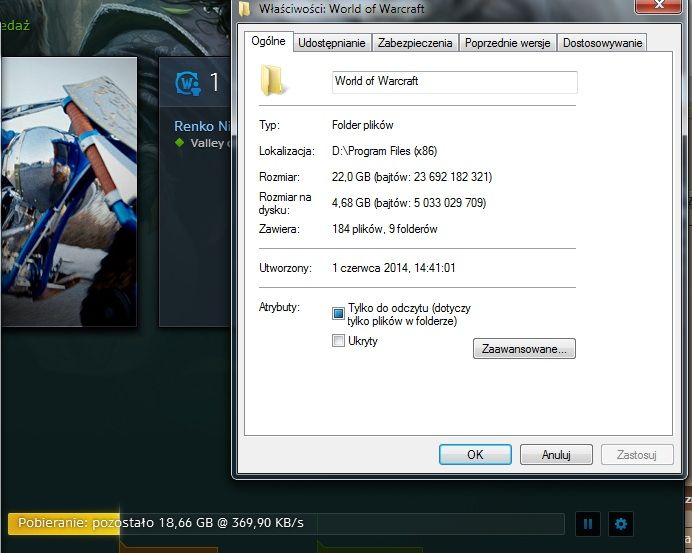The width and height of the screenshot is (692, 553).
Task: Click the Anuluj button
Action: (556, 455)
